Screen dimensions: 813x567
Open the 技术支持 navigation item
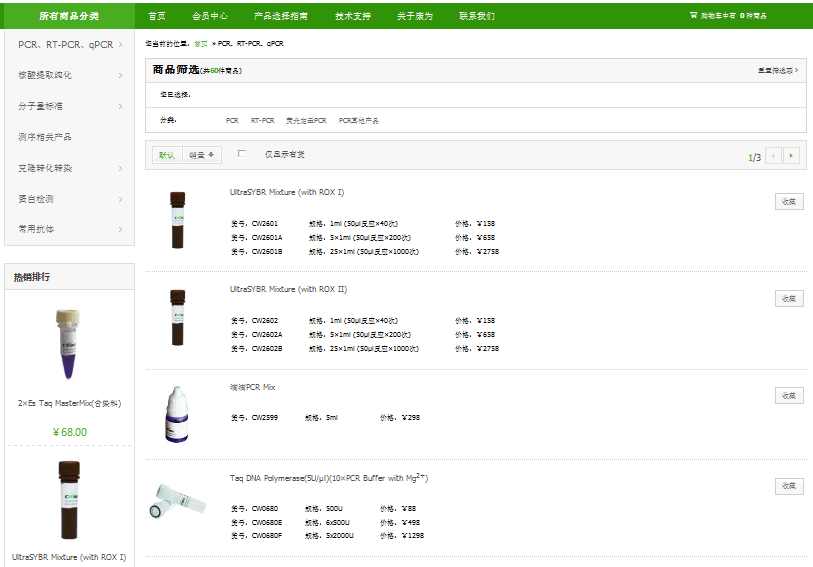tap(353, 16)
